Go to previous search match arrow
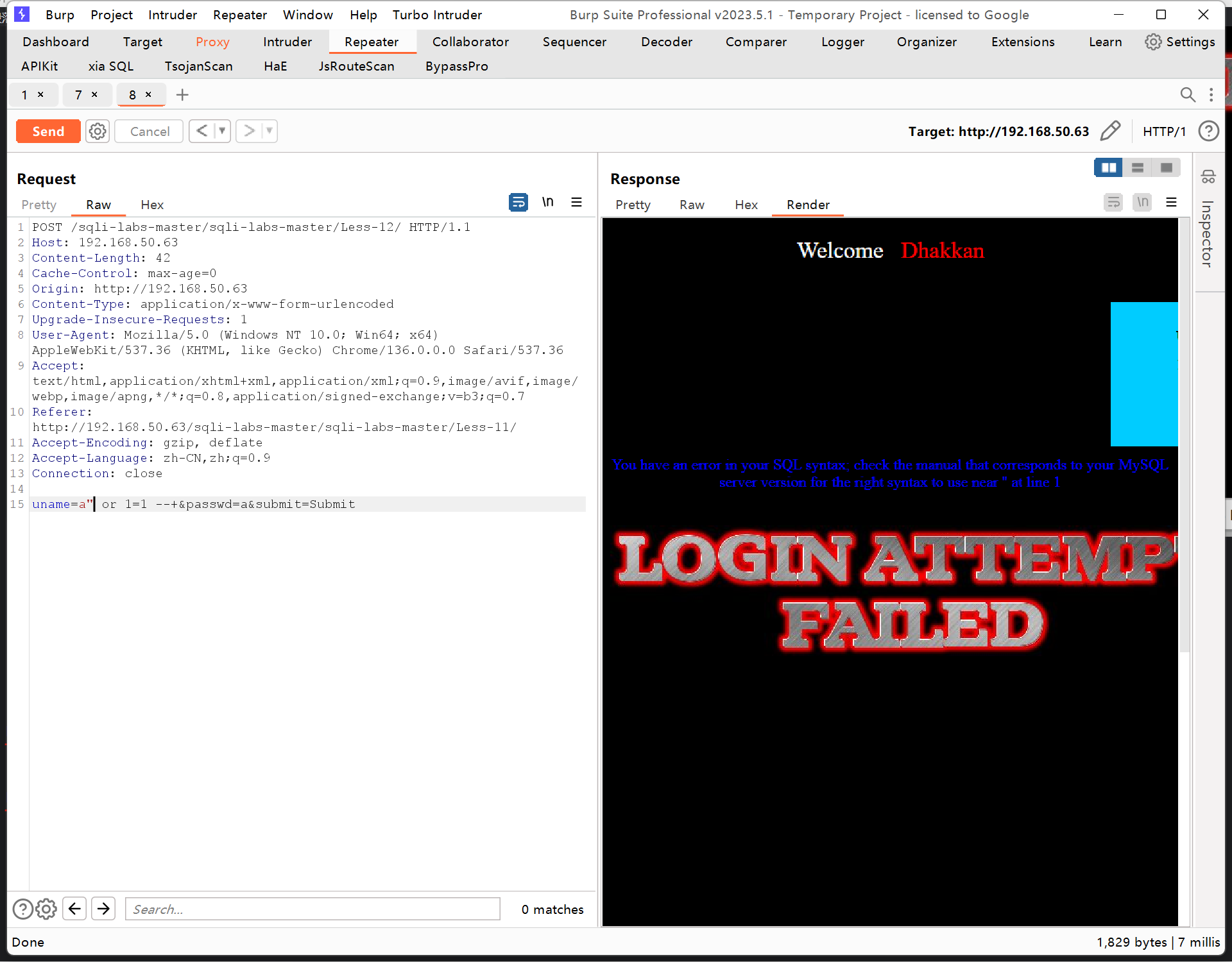The image size is (1232, 962). point(75,909)
